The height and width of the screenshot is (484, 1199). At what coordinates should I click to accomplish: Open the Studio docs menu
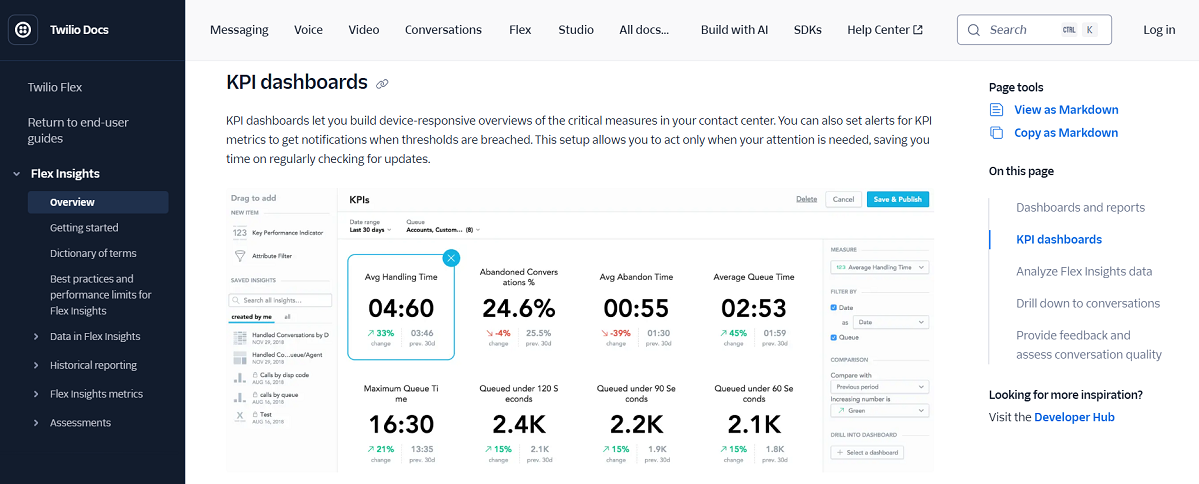pos(576,30)
